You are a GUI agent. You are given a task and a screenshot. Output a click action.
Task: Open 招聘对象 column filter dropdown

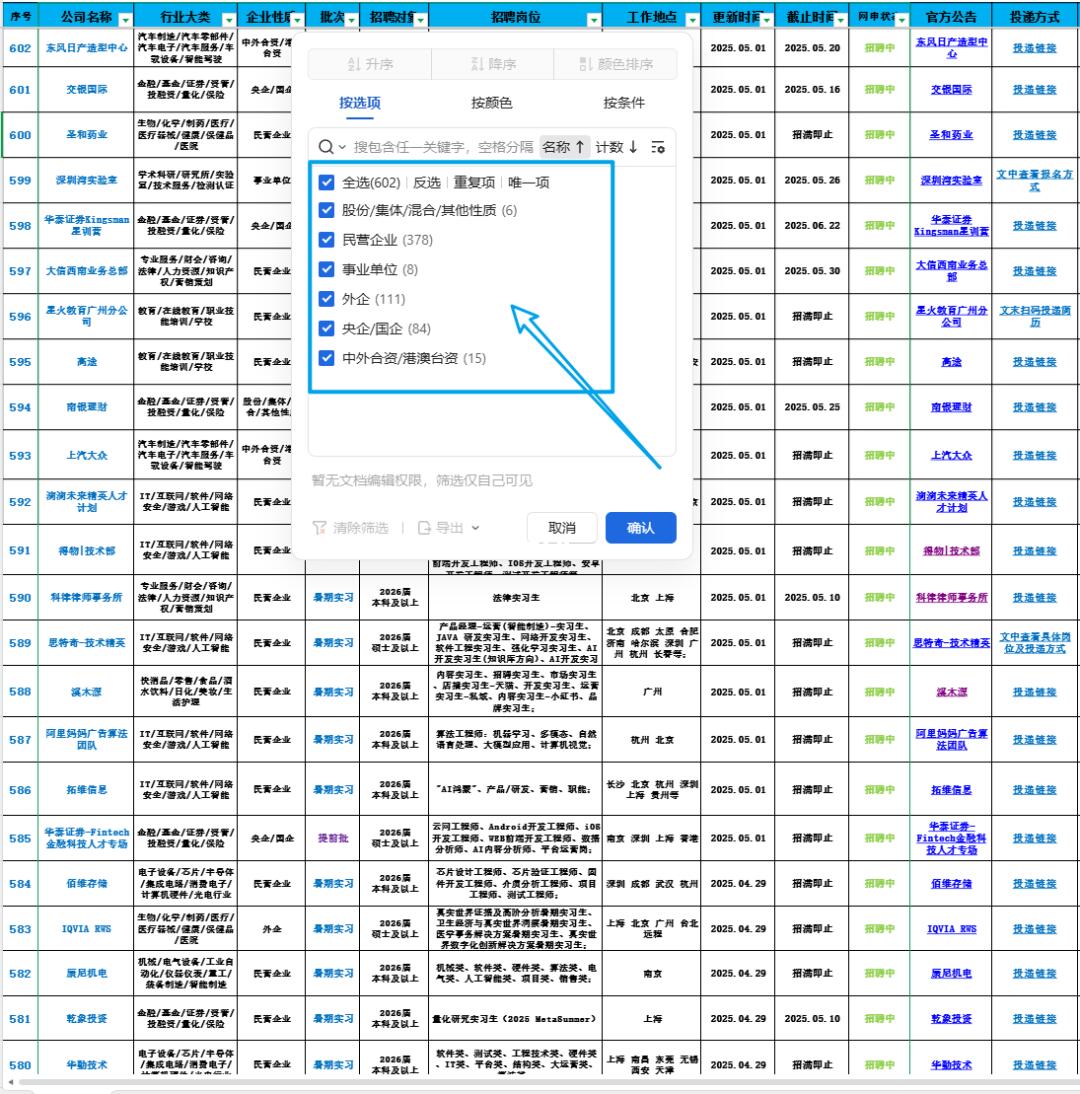pyautogui.click(x=421, y=20)
